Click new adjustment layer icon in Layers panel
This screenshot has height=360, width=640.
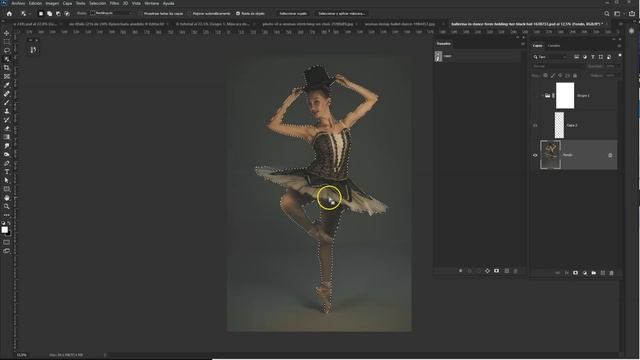pyautogui.click(x=584, y=273)
